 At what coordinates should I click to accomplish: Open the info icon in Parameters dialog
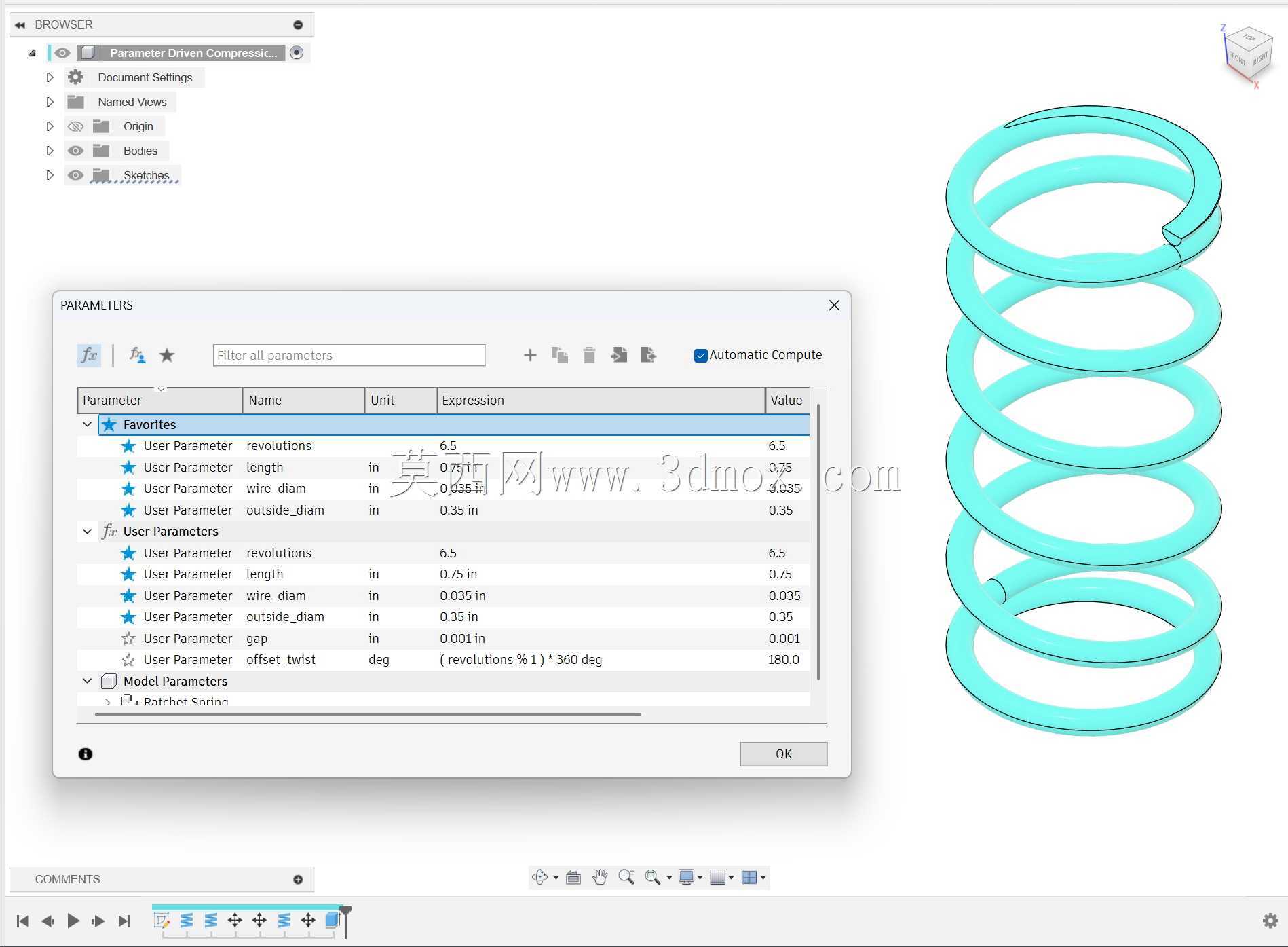click(x=86, y=754)
